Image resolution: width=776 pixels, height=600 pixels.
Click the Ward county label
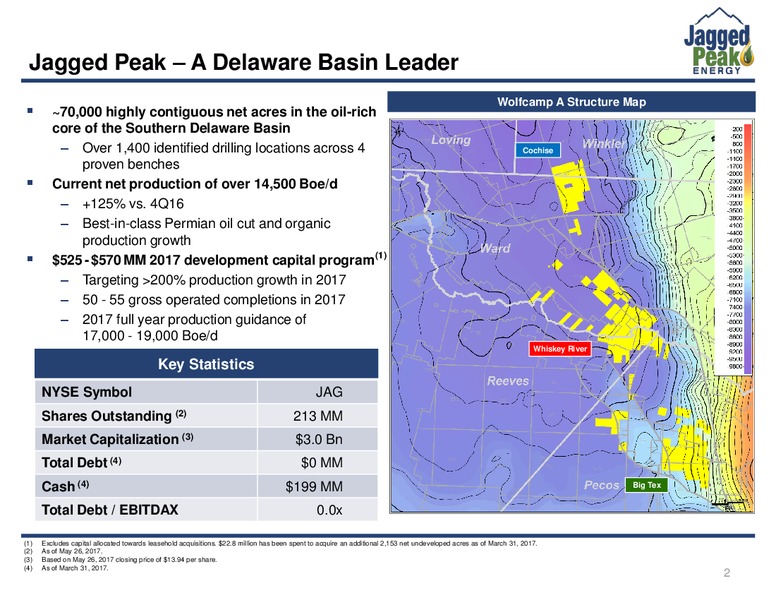pos(495,248)
